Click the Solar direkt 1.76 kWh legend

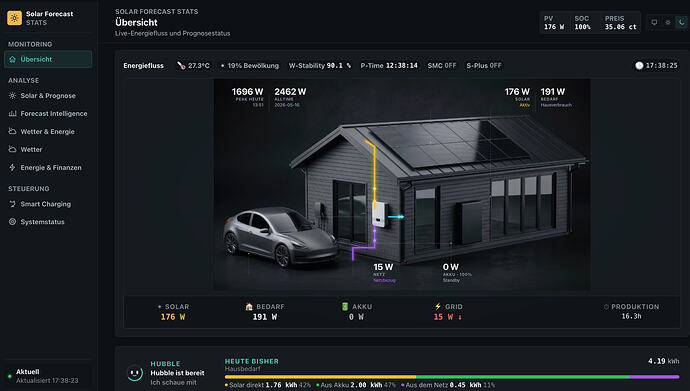pos(268,385)
